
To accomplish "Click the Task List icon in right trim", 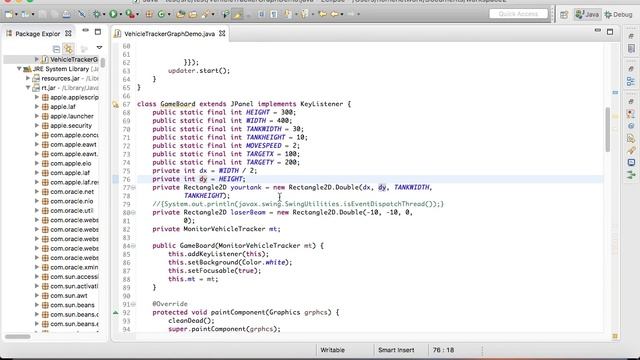I will (631, 49).
